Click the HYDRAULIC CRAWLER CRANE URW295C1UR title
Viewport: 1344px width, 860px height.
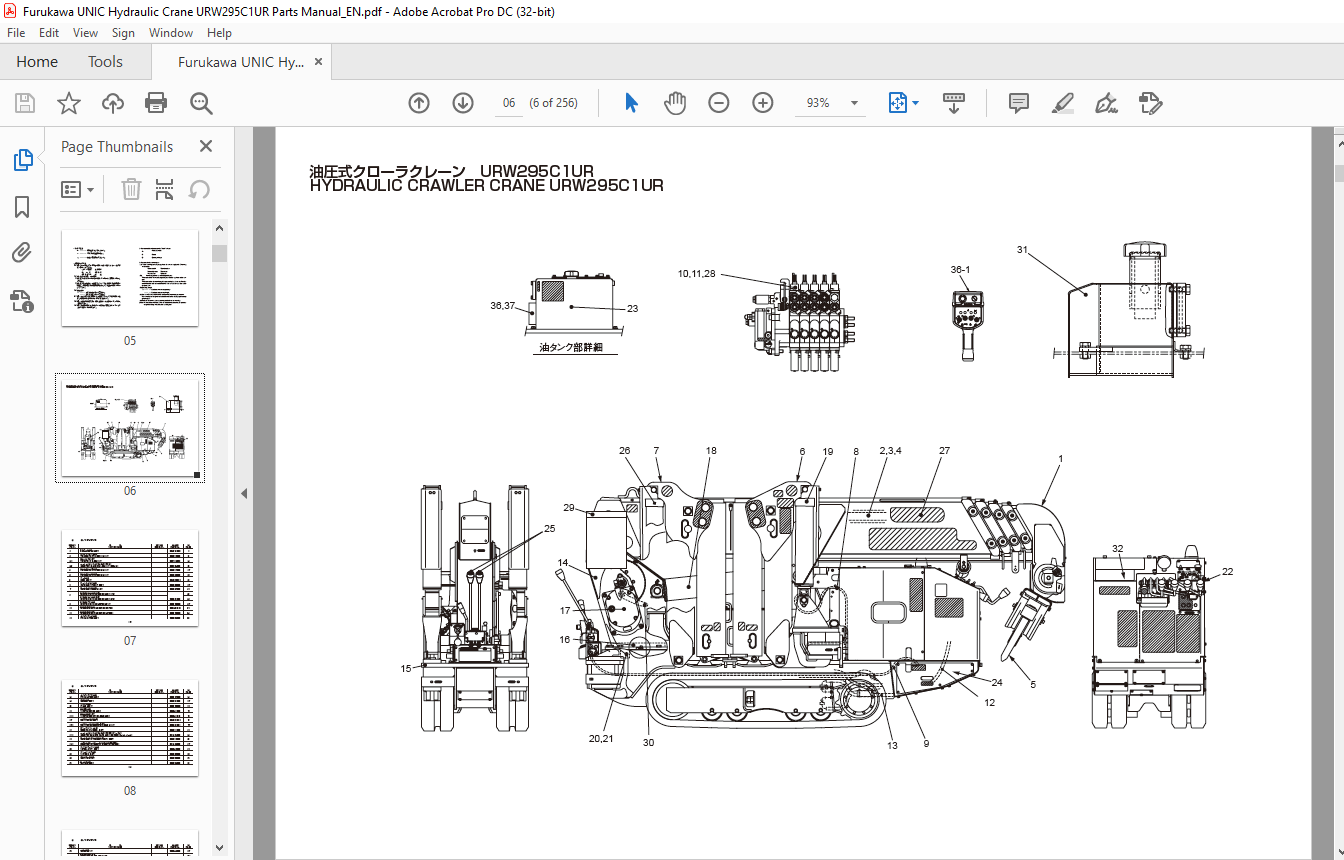point(486,185)
